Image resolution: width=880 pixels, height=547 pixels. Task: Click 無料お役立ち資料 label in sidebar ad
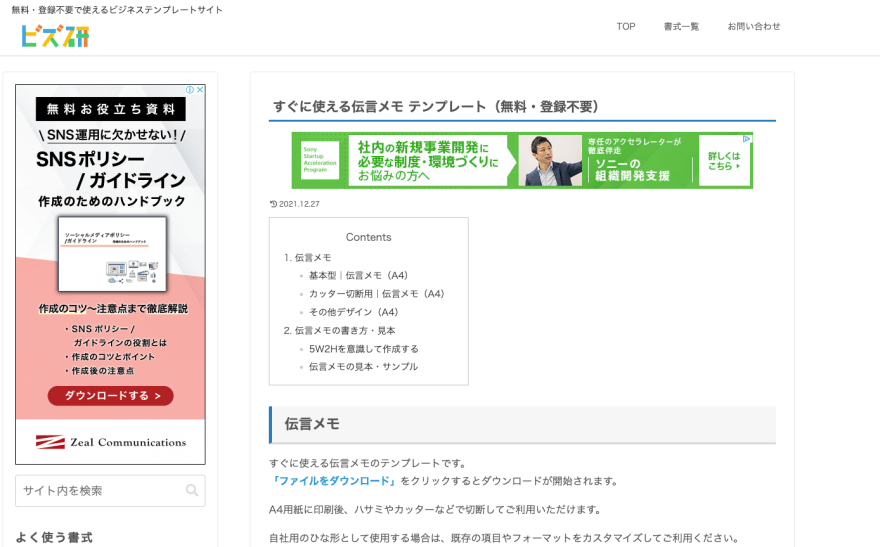coord(111,109)
